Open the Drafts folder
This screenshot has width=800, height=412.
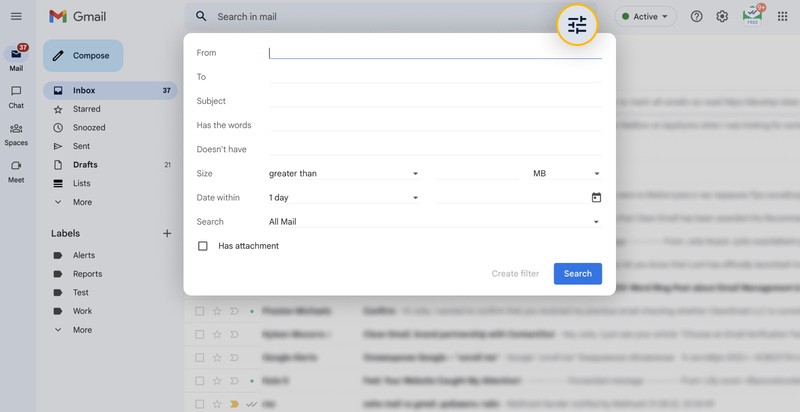tap(85, 165)
